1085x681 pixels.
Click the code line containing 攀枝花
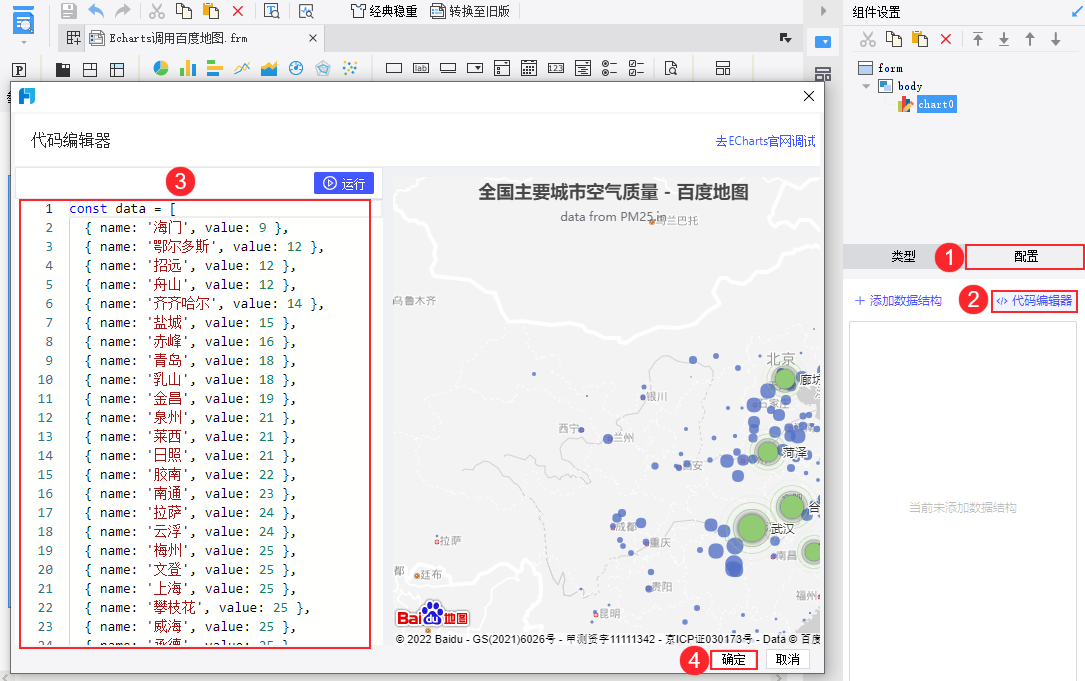click(197, 608)
